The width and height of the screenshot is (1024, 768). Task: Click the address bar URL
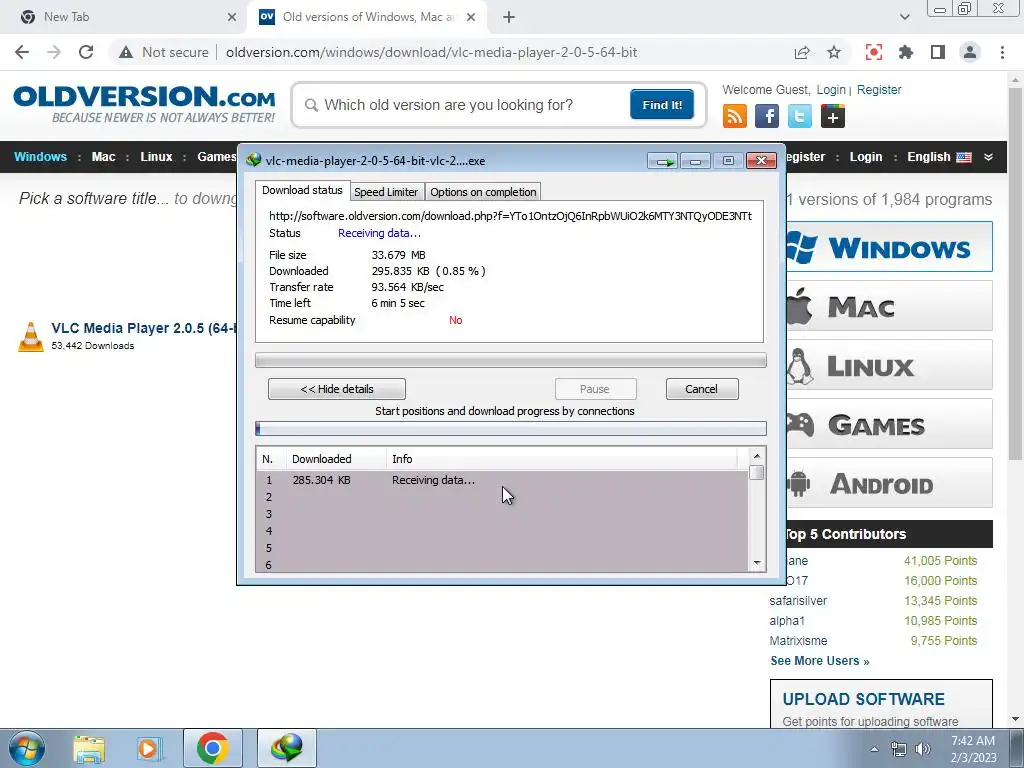432,52
